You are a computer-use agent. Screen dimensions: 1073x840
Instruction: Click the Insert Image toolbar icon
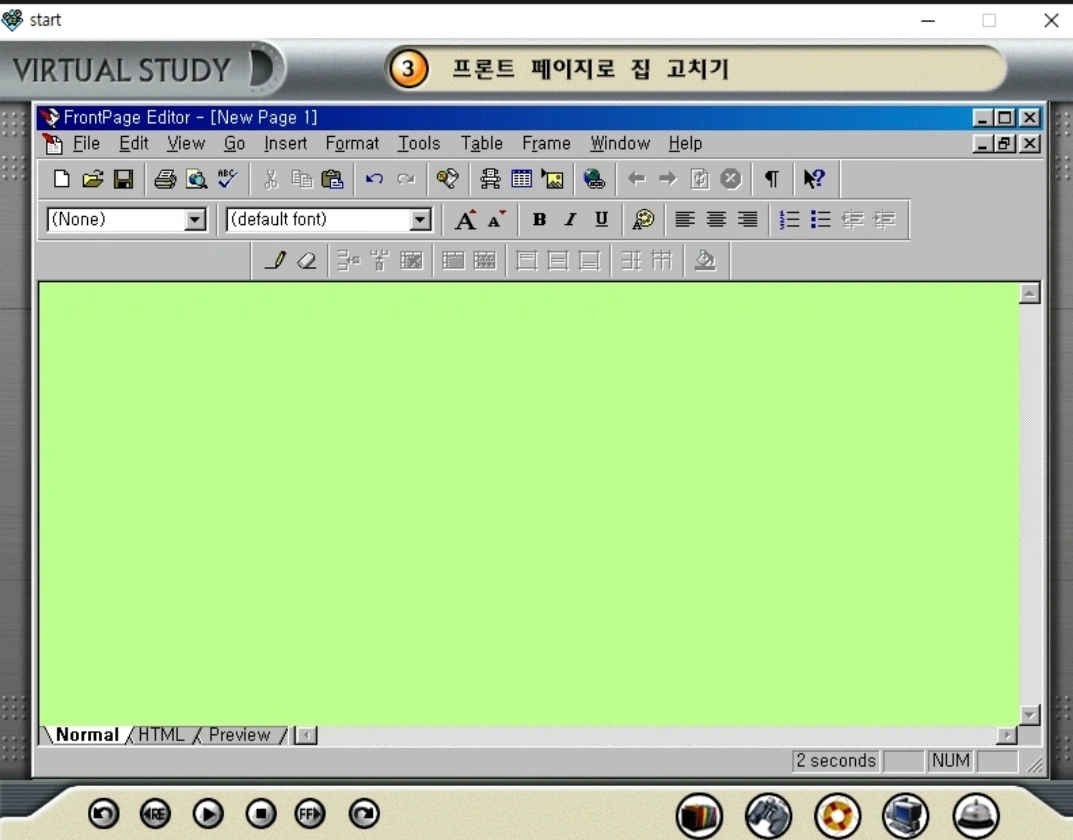(552, 179)
